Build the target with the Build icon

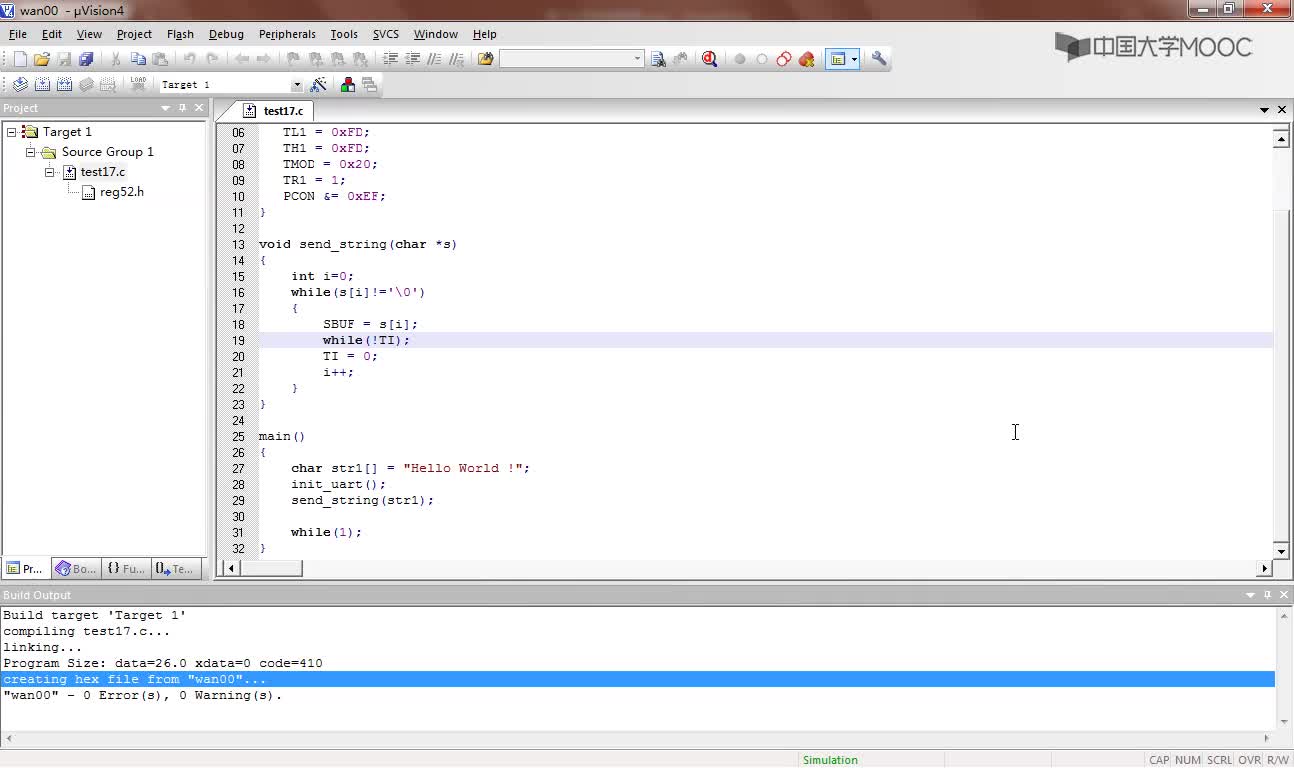42,85
